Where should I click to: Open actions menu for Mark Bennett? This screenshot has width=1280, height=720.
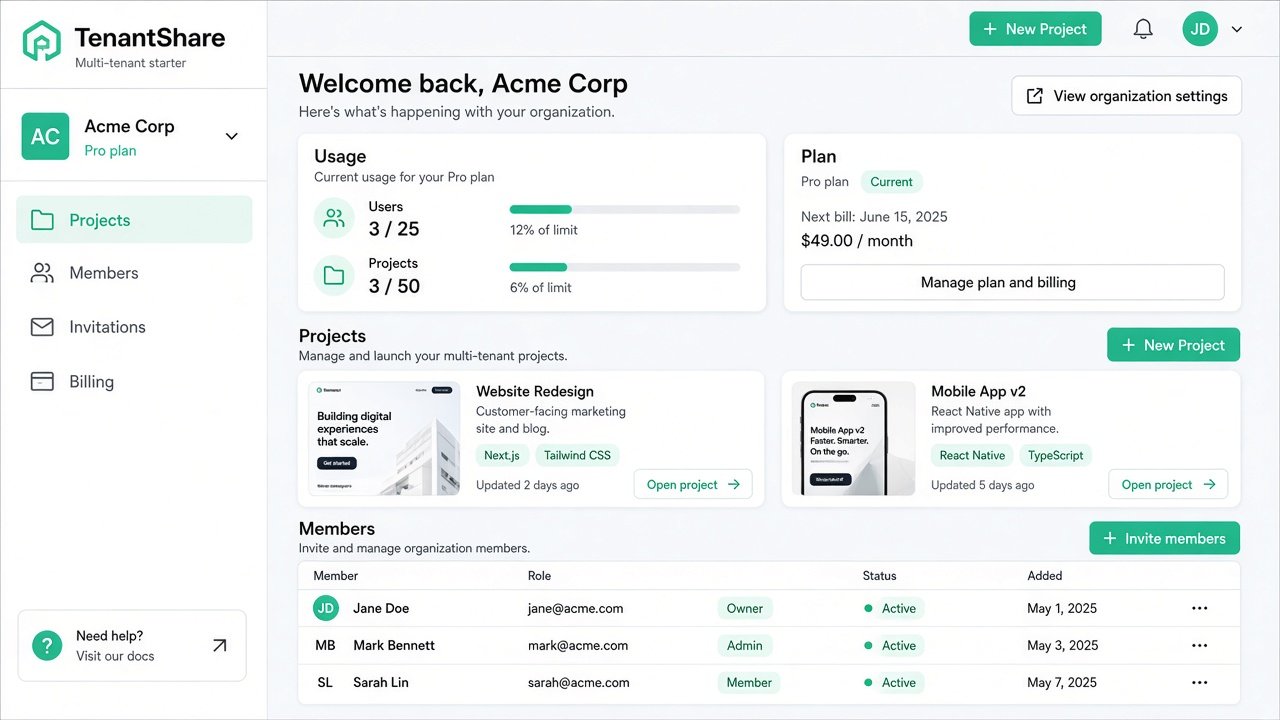click(x=1200, y=645)
